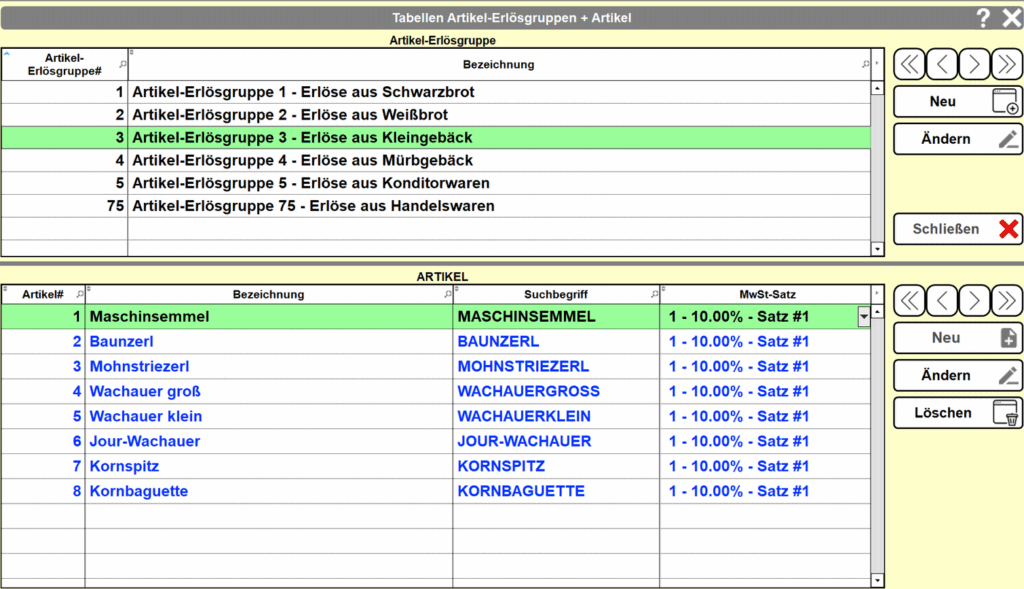Click Artikel# cell number 5
This screenshot has height=589, width=1024.
[x=43, y=416]
